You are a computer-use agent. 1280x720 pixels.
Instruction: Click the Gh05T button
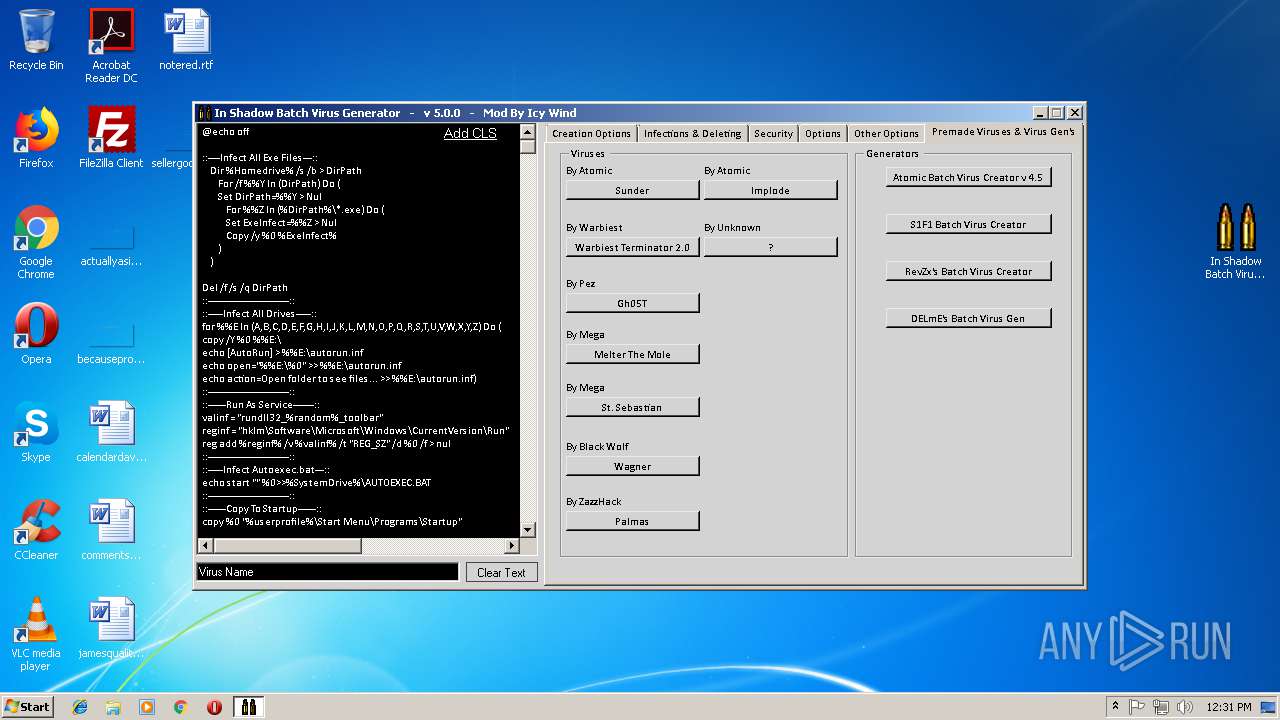point(632,303)
